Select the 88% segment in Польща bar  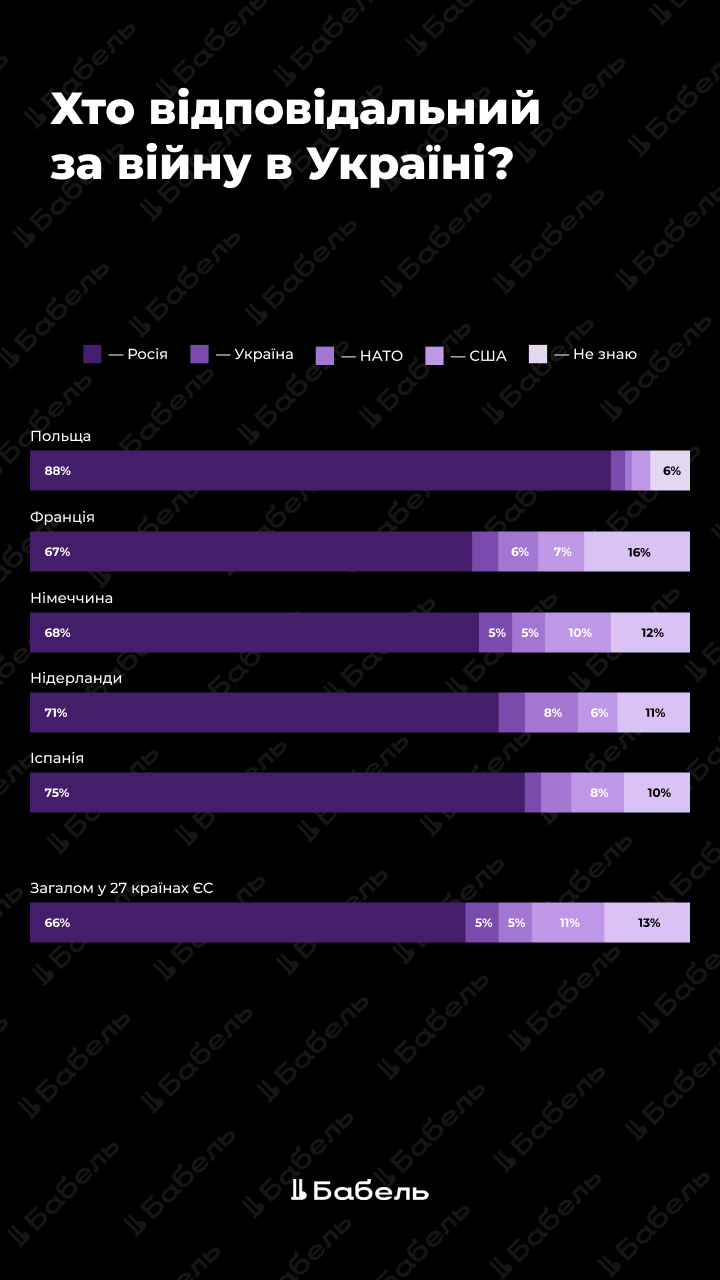(320, 470)
